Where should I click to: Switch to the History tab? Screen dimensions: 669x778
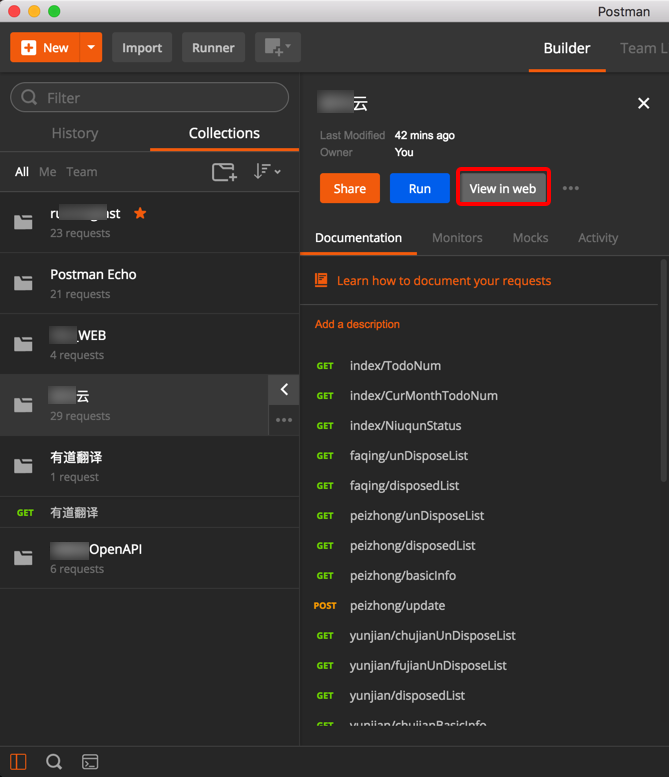pyautogui.click(x=75, y=133)
